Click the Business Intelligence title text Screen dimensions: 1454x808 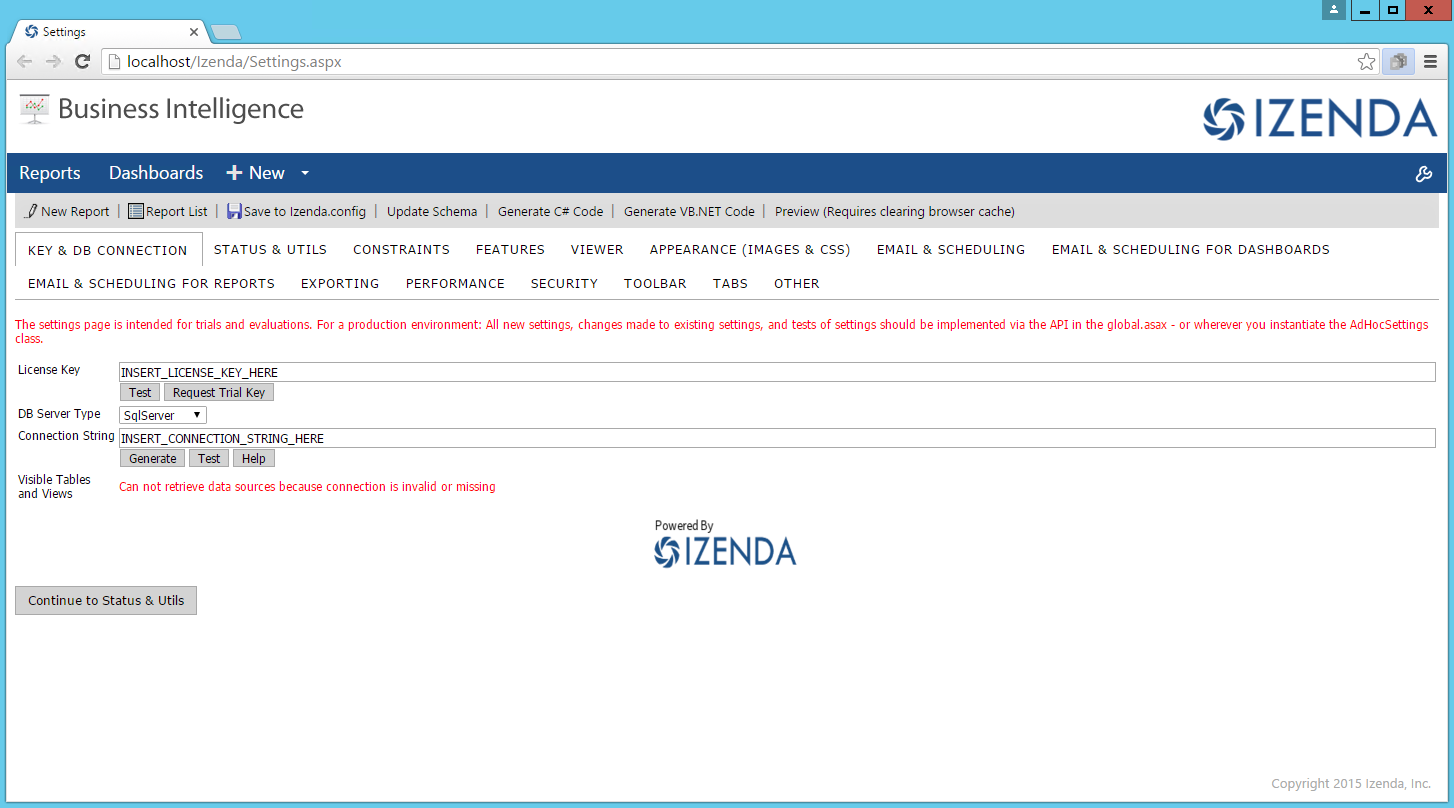181,109
